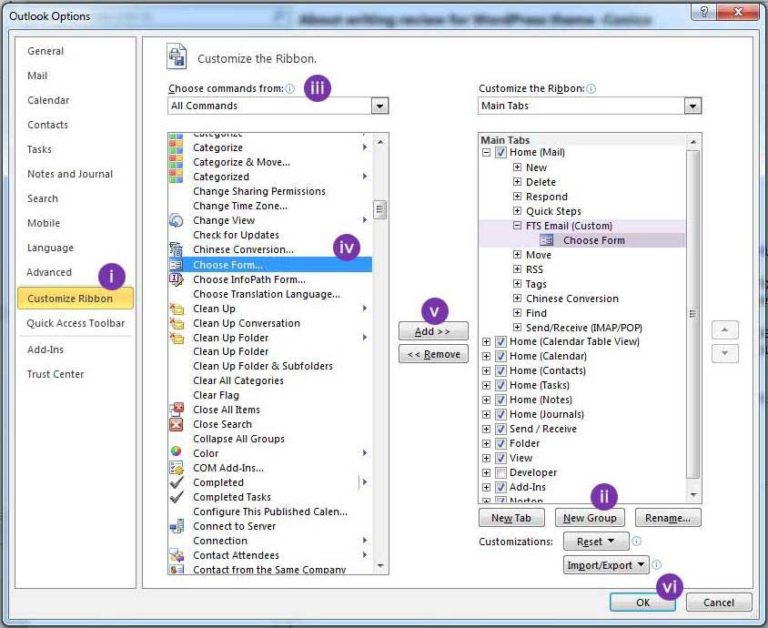
Task: Click the commands list scroll-down arrow
Action: (380, 565)
